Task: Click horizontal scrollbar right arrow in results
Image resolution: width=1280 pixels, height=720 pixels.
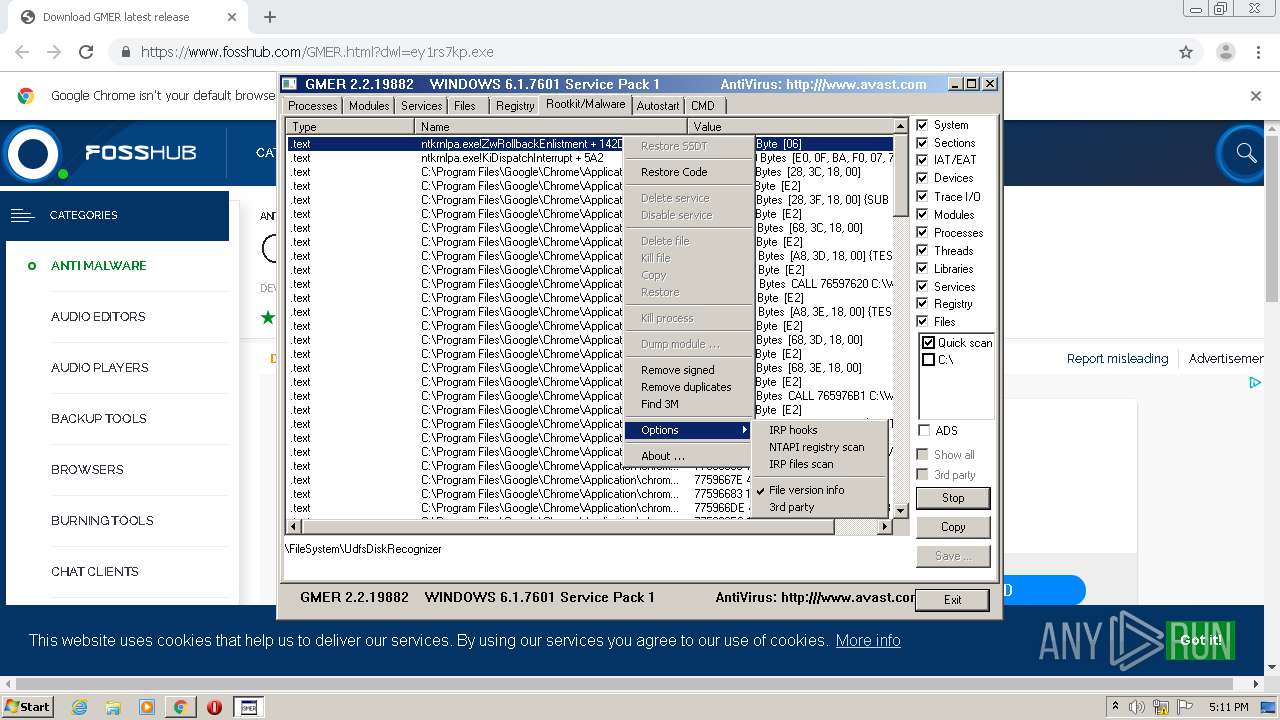Action: tap(884, 526)
